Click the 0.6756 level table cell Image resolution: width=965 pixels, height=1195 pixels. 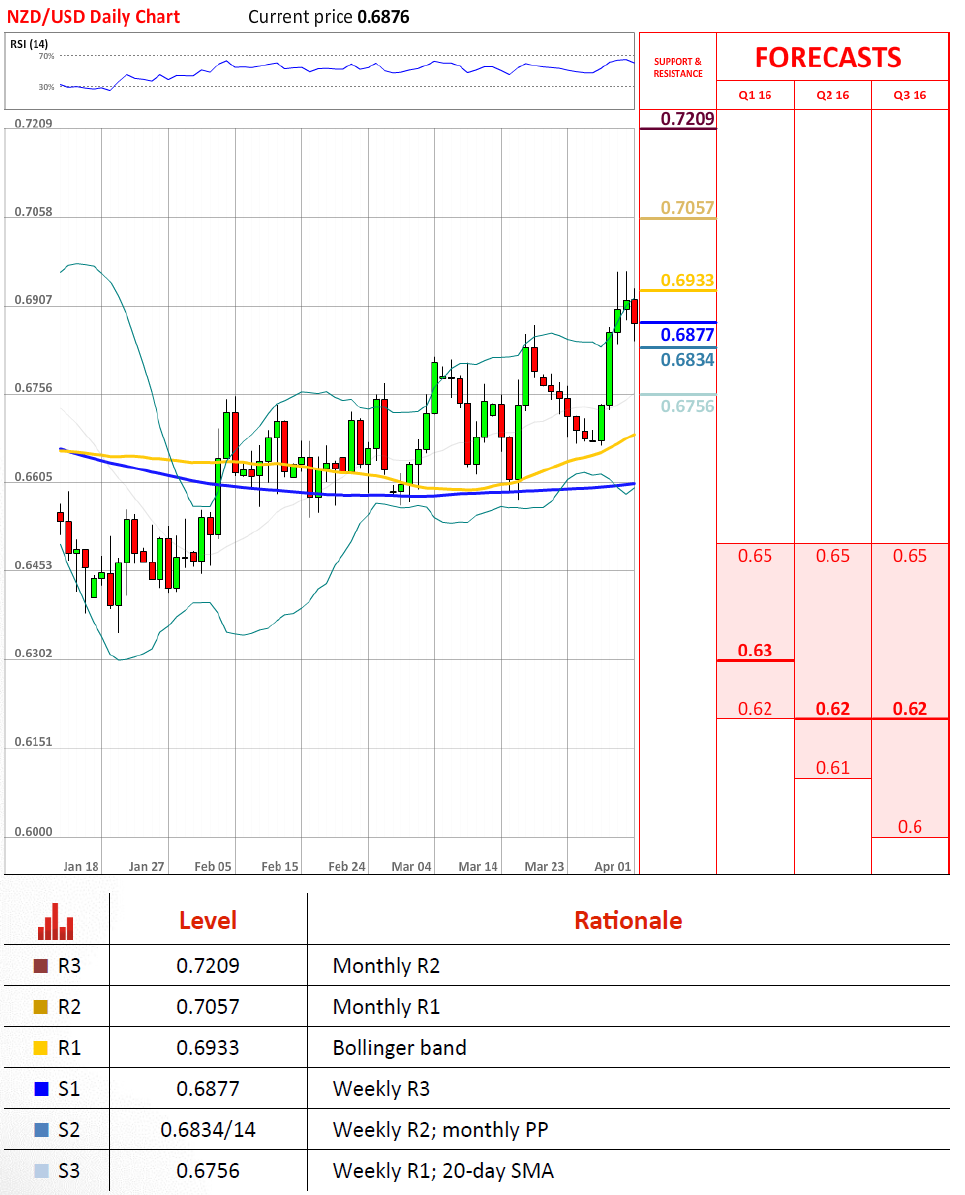207,1171
